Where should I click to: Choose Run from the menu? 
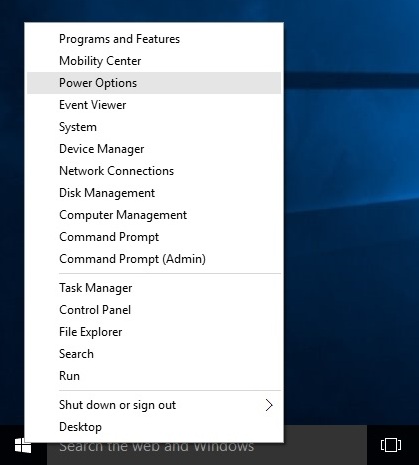tap(154, 376)
